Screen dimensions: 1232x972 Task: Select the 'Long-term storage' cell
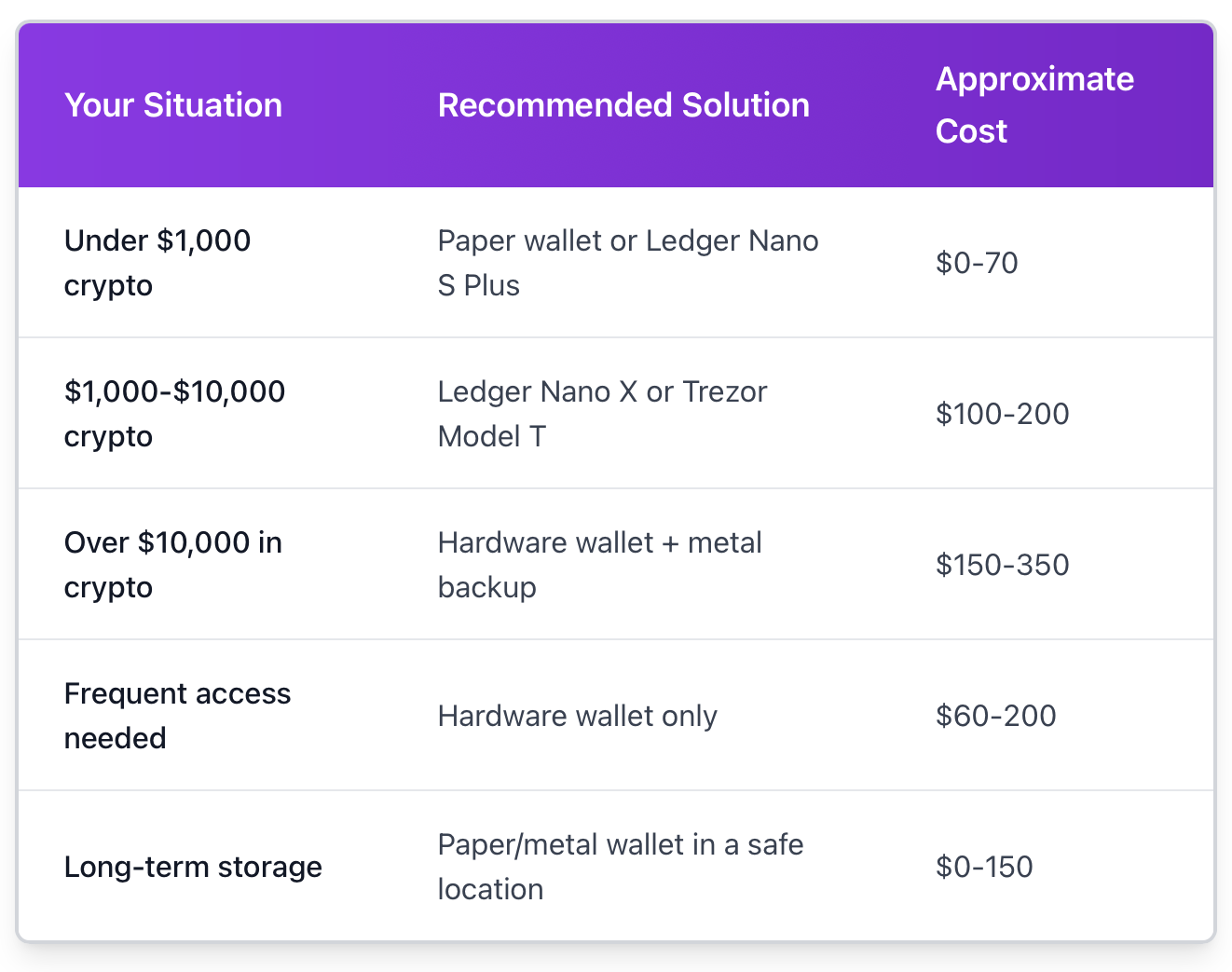click(x=193, y=867)
